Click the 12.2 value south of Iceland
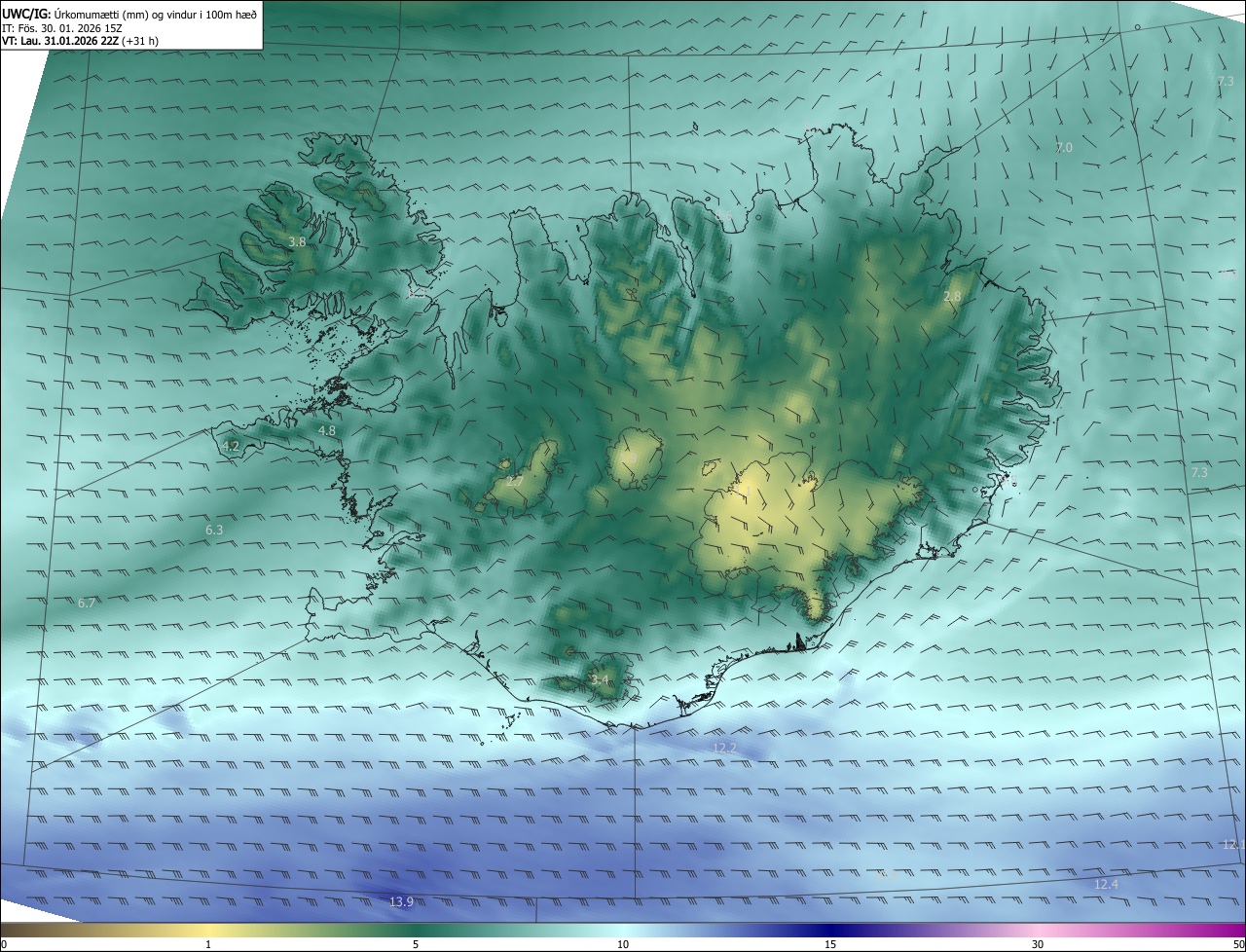 pos(724,748)
